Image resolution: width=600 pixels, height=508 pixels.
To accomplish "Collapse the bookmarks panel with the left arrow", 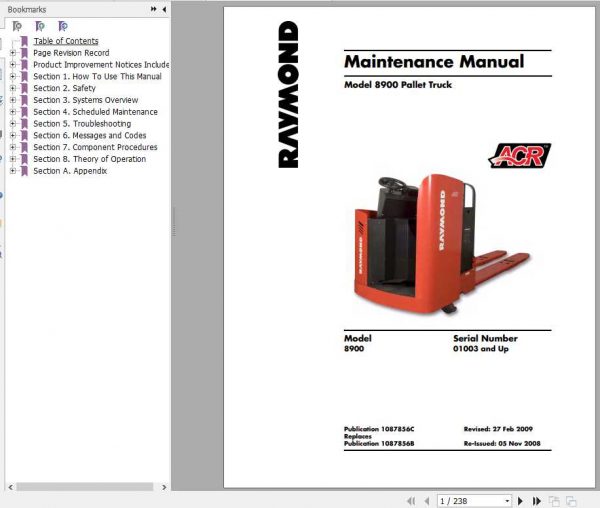I will [x=164, y=9].
